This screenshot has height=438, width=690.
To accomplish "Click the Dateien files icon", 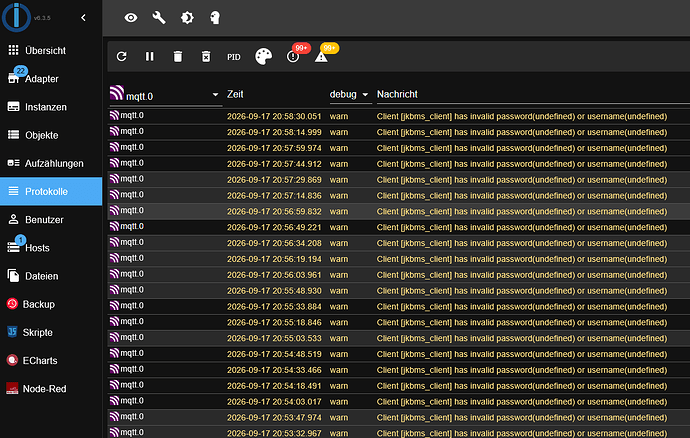I will (x=14, y=276).
